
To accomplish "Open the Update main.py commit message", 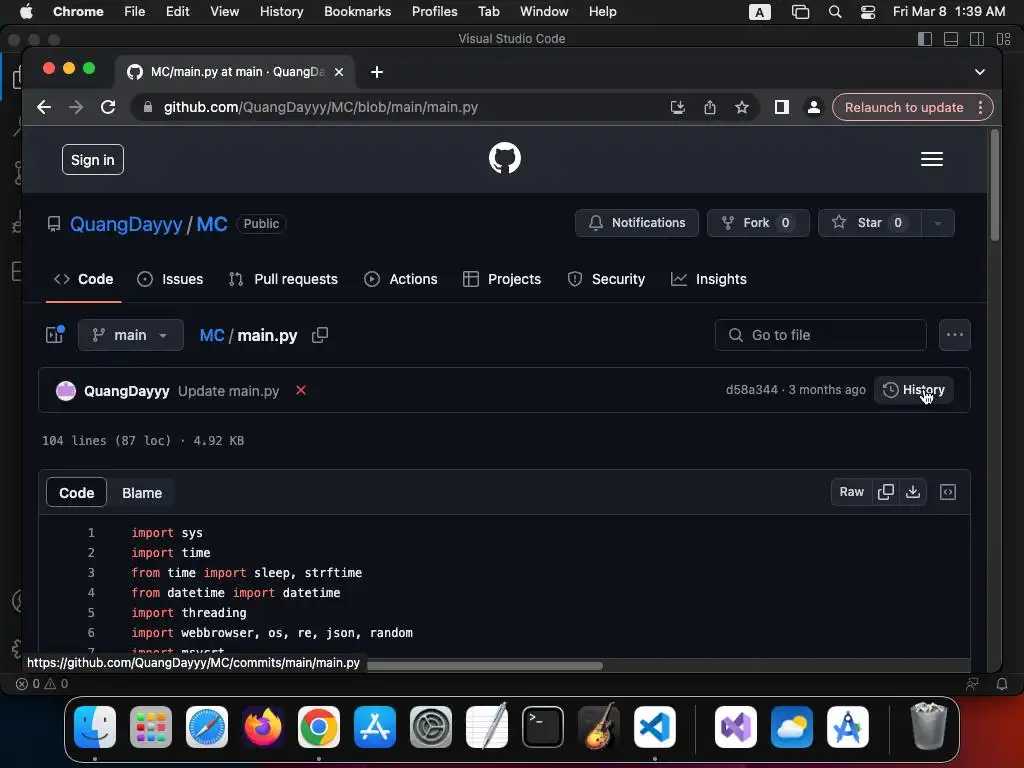I will click(229, 391).
